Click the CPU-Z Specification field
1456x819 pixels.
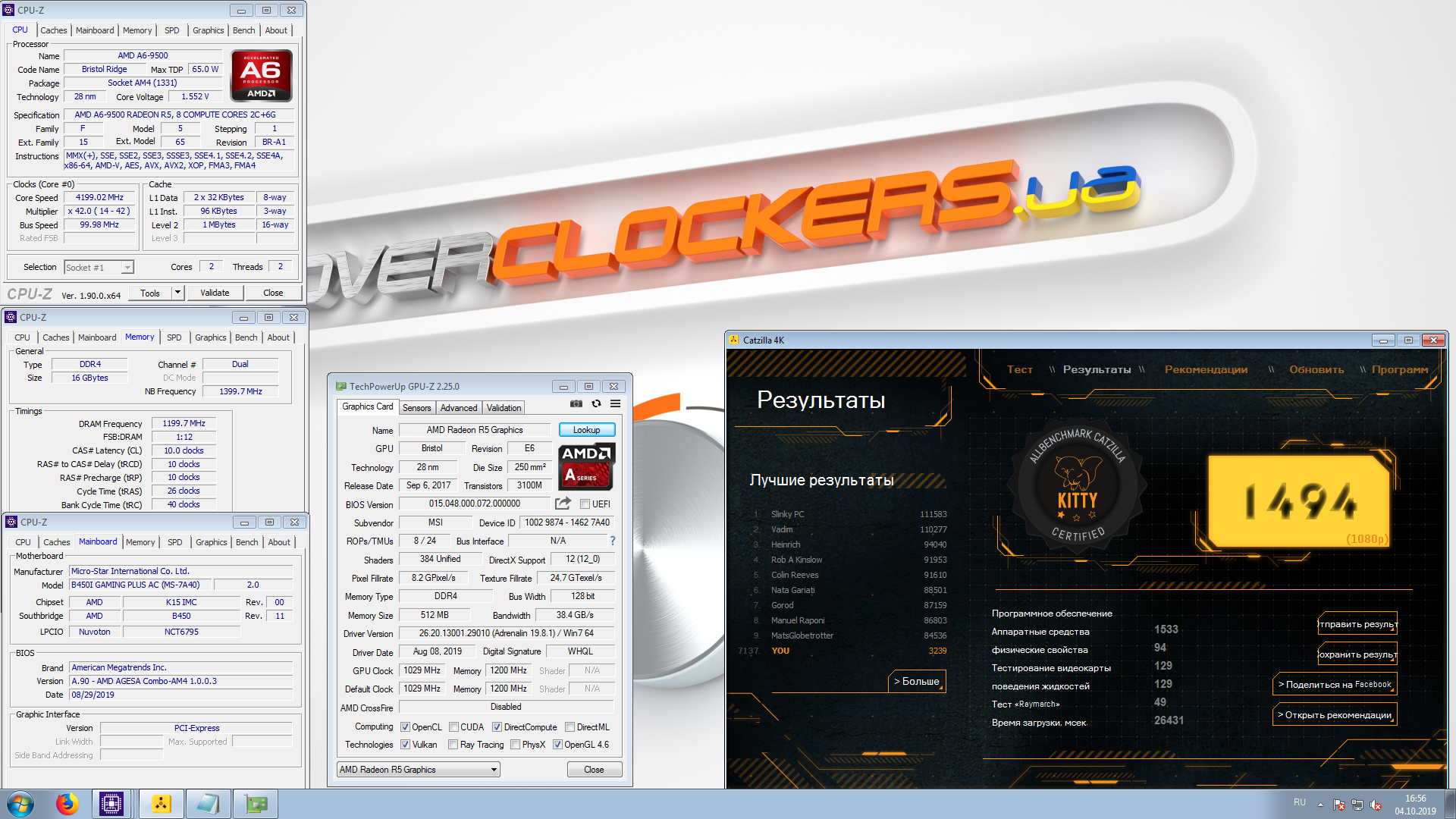pos(180,115)
